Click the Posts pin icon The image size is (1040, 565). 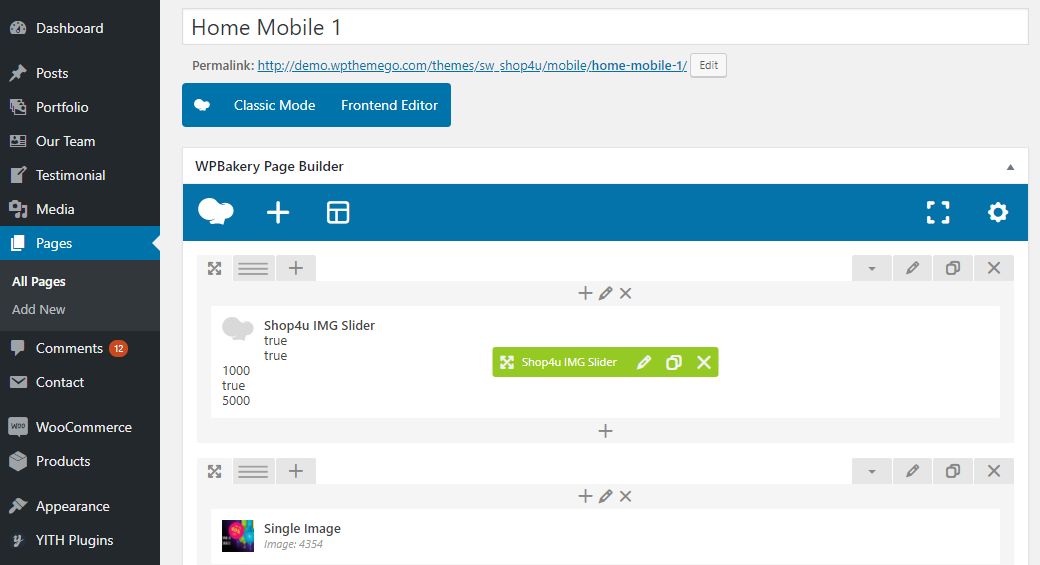pyautogui.click(x=18, y=73)
